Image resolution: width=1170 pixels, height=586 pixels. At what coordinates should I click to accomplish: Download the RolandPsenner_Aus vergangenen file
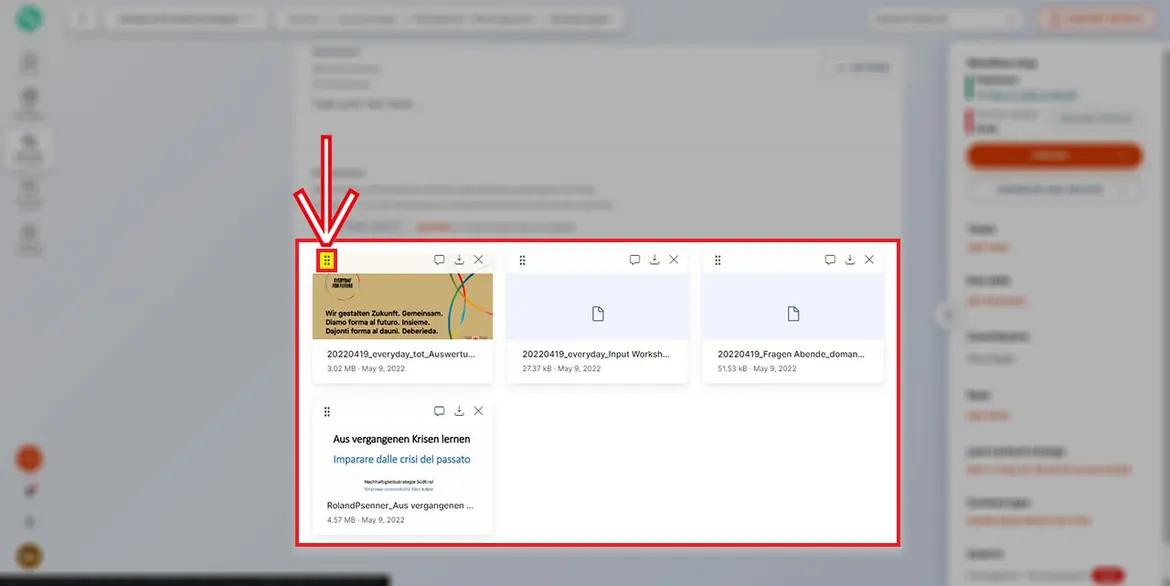[459, 411]
